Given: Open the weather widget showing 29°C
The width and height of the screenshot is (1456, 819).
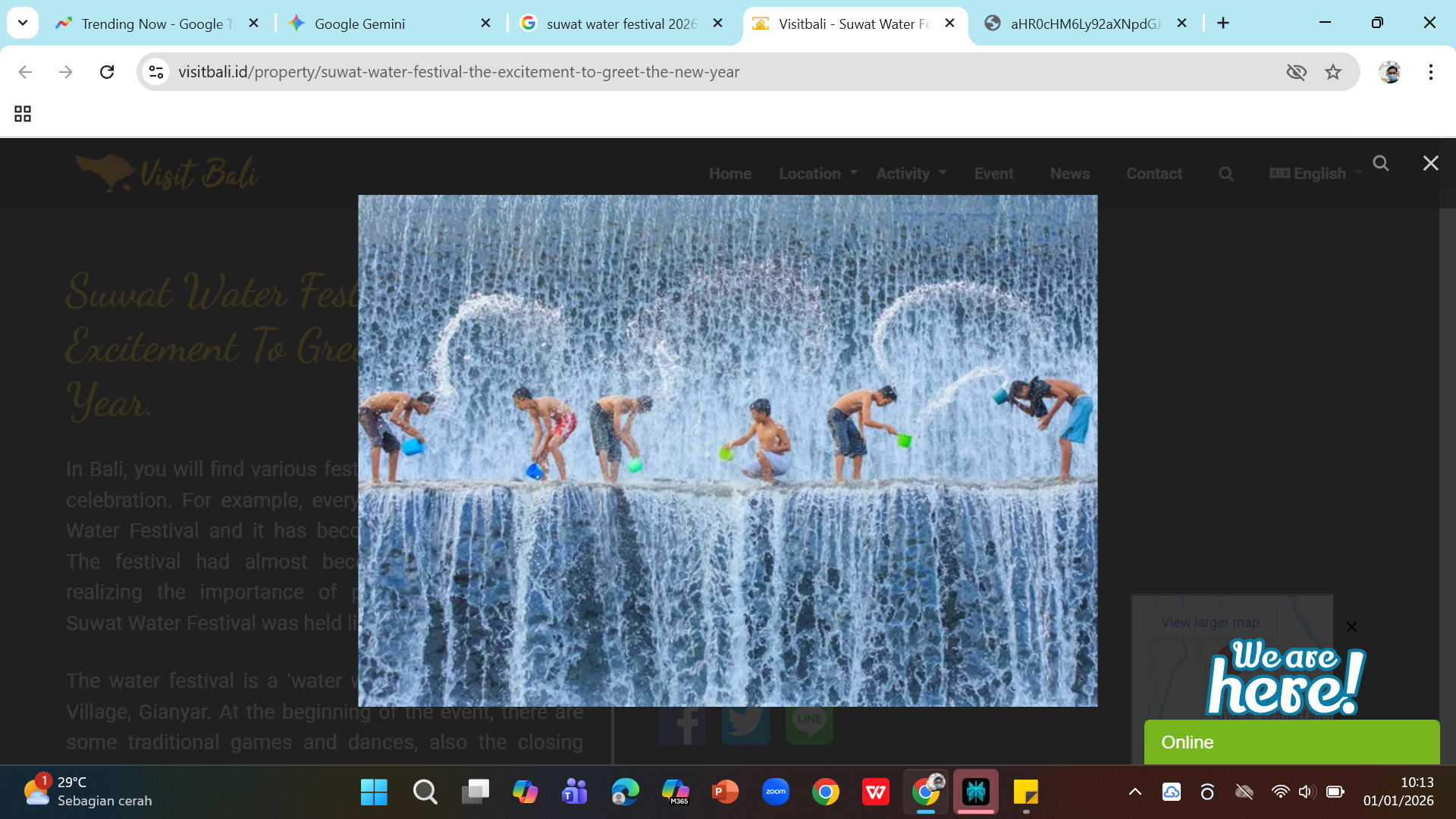Looking at the screenshot, I should click(87, 792).
